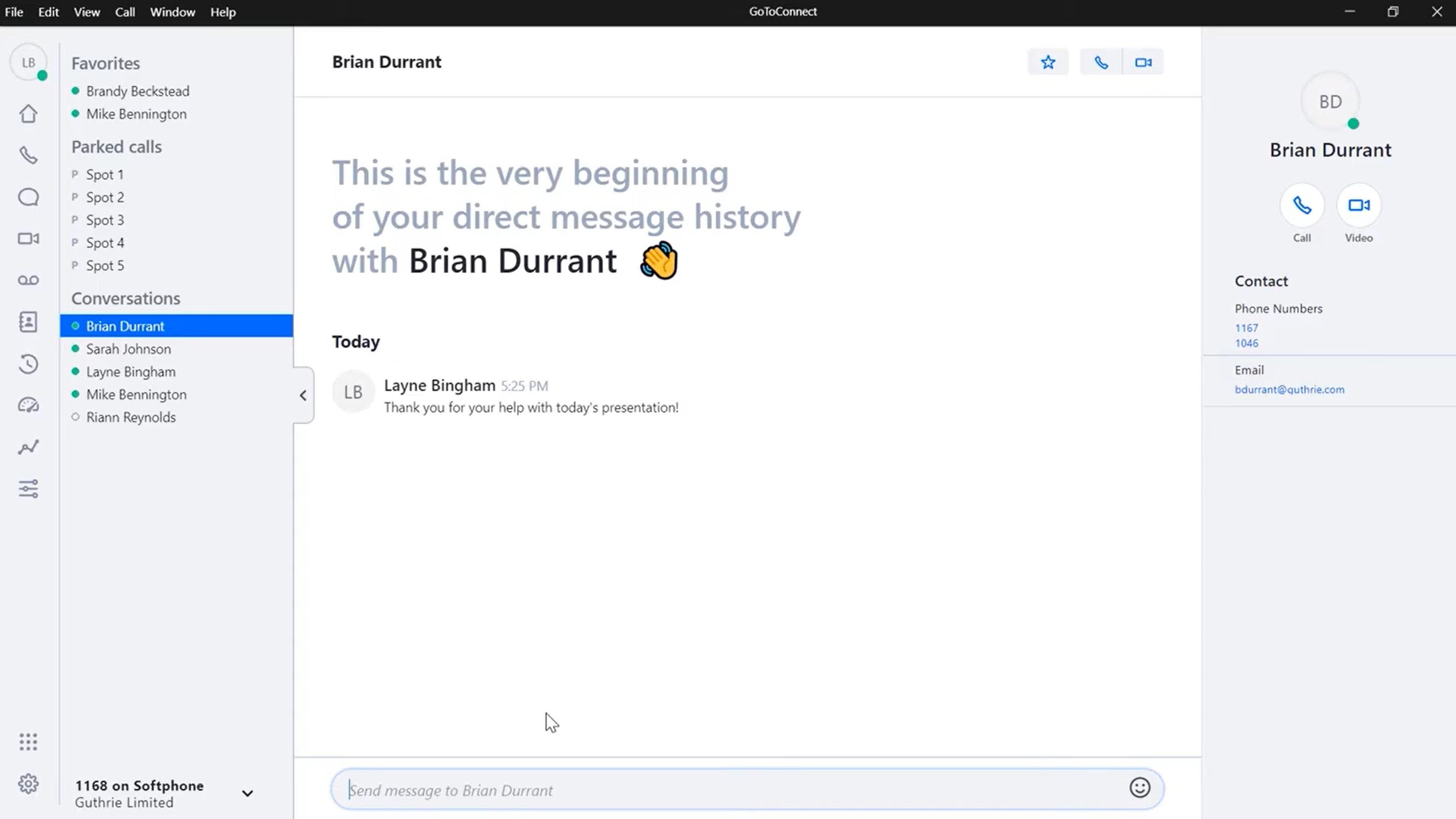This screenshot has width=1456, height=819.
Task: Click the video call icon for Brian Durrant
Action: pos(1143,62)
